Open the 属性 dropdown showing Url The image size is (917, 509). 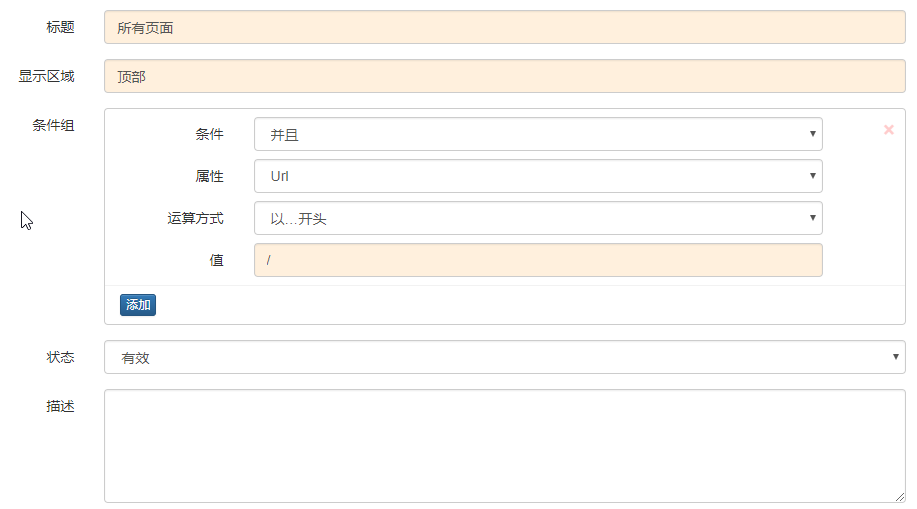point(538,176)
